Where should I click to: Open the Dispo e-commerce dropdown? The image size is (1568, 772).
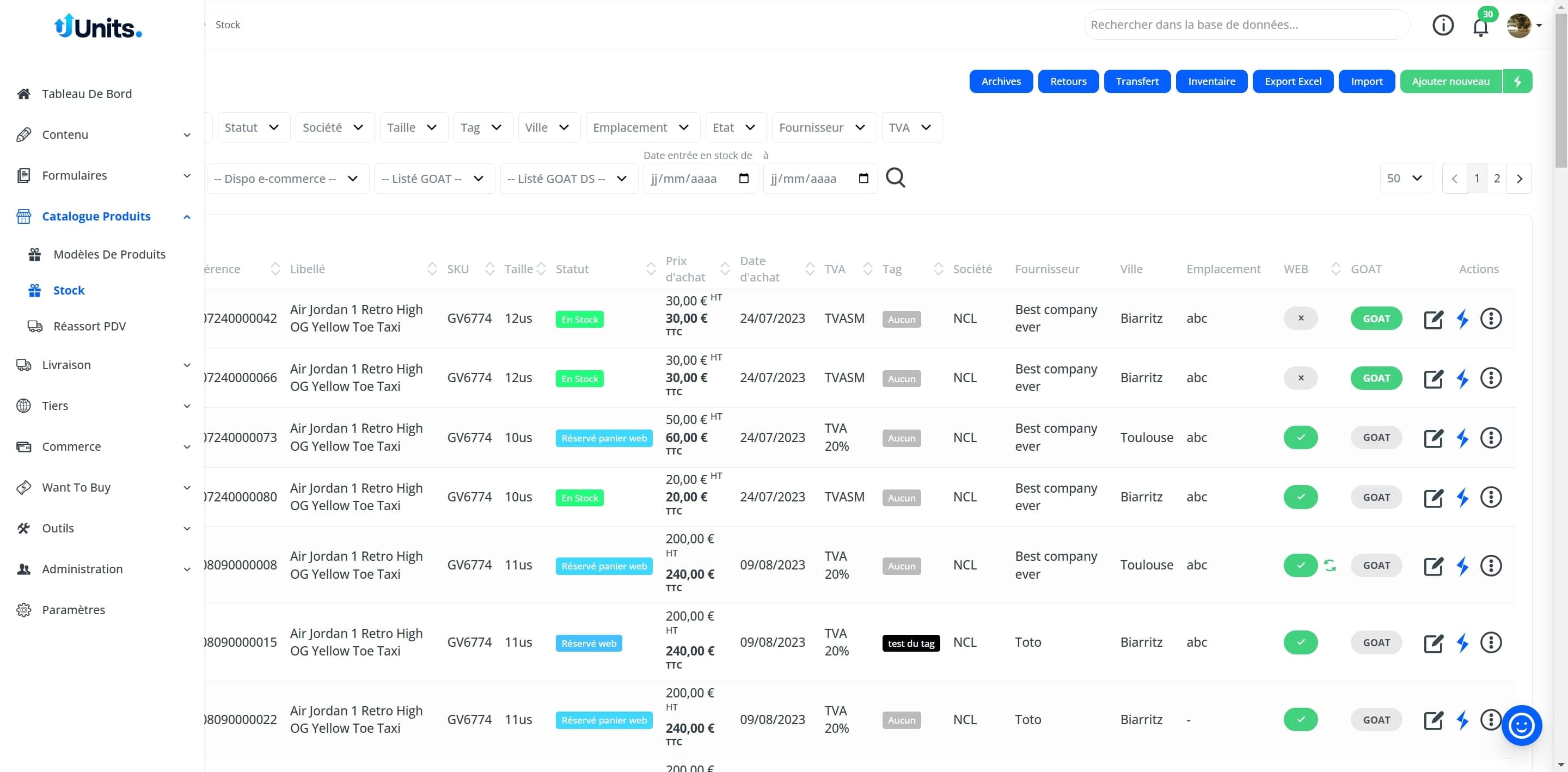click(x=287, y=179)
